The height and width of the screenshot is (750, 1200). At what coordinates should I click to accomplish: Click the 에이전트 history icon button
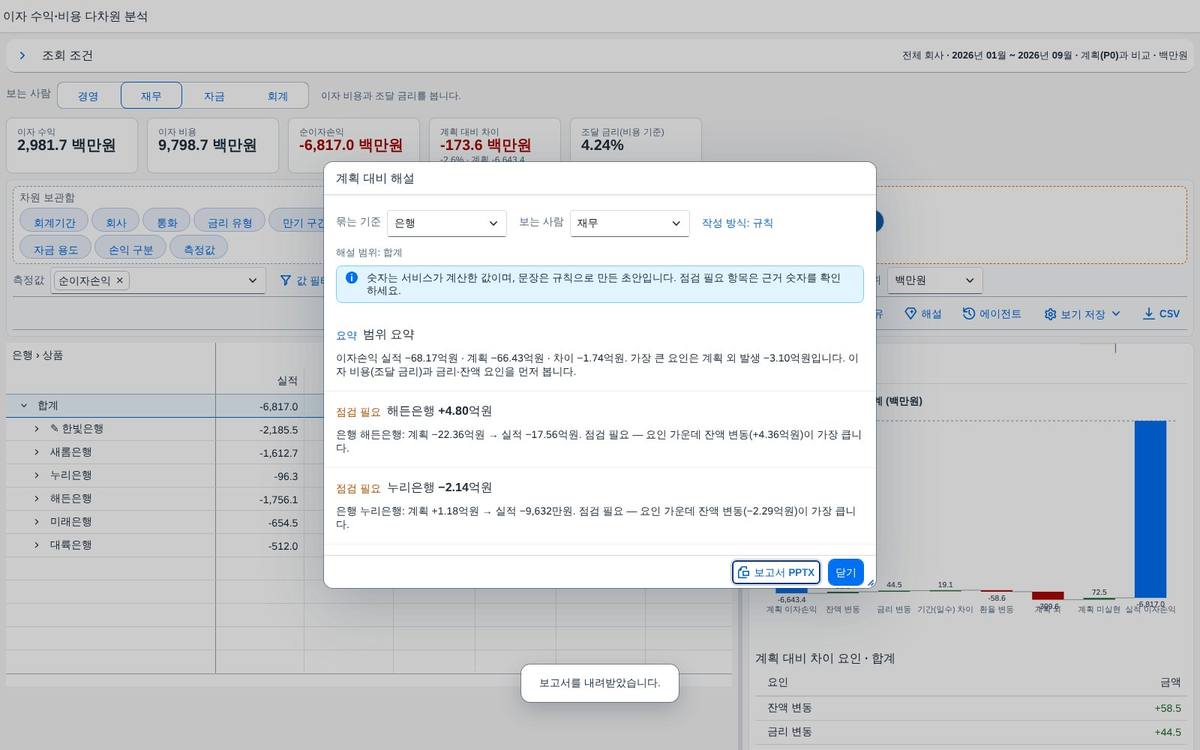992,314
